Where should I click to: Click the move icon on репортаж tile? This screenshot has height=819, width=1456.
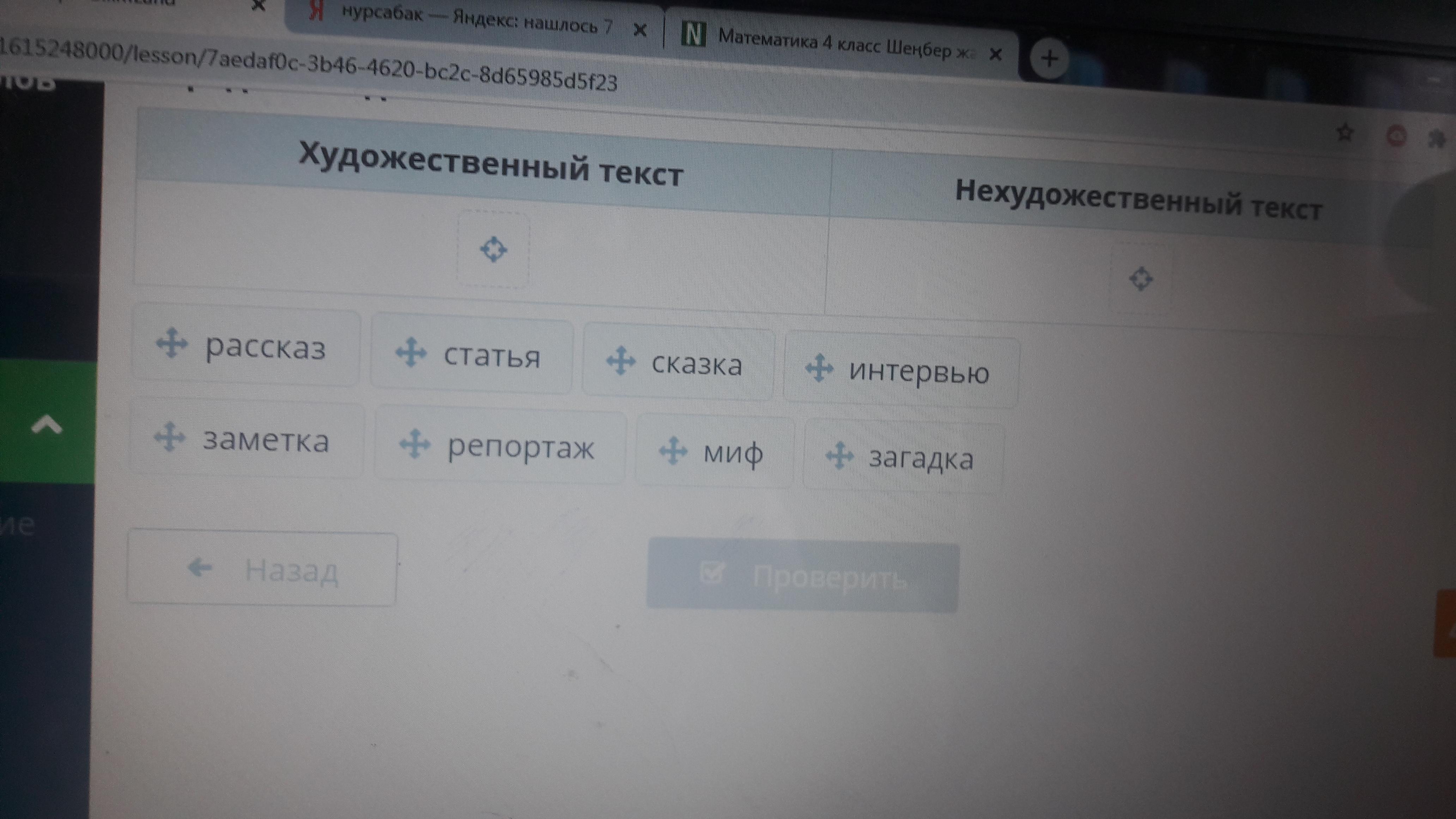click(415, 444)
